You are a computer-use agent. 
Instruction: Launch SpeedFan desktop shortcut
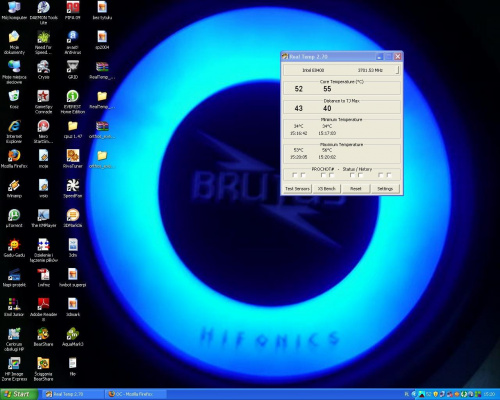coord(73,189)
